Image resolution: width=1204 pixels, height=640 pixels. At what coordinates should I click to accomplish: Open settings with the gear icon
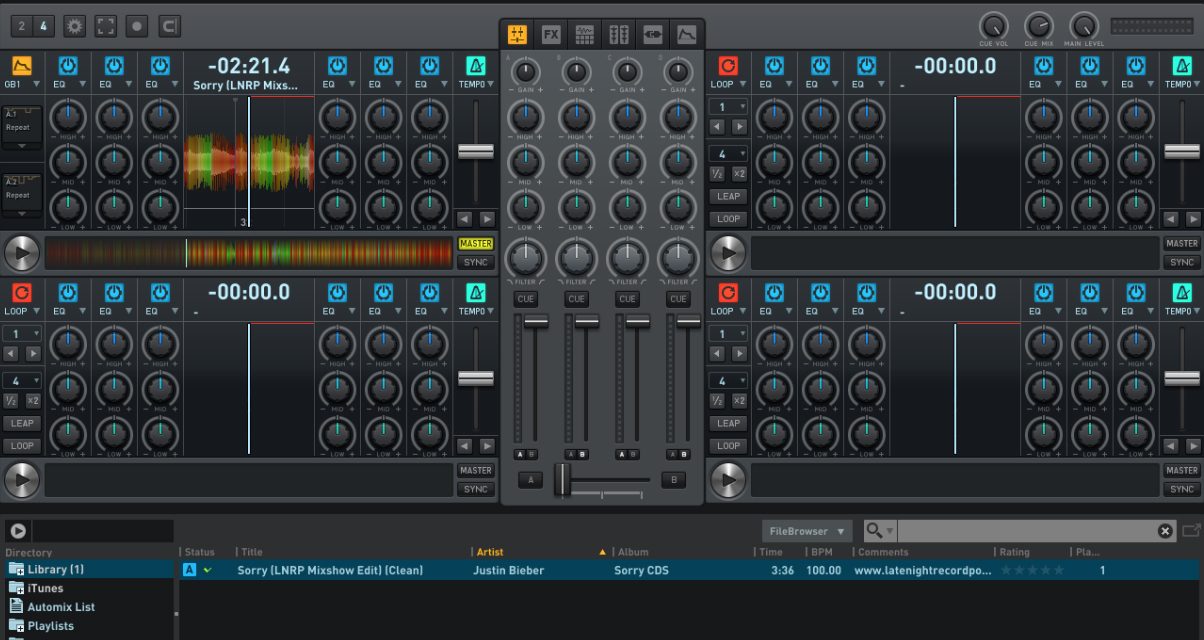(x=74, y=26)
